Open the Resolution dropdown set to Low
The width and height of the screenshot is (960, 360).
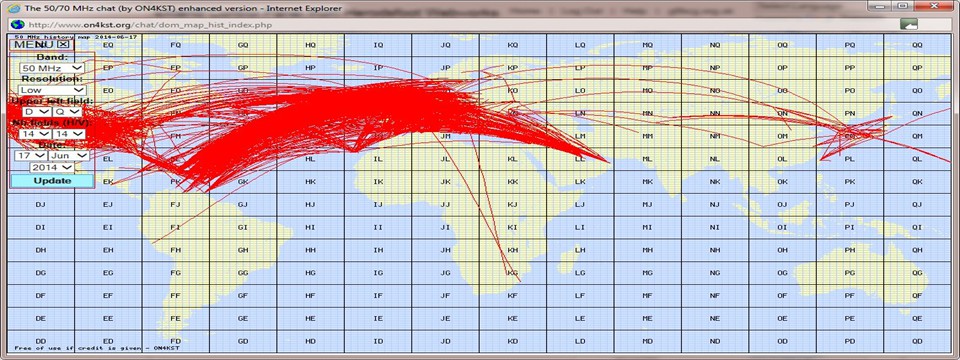52,90
